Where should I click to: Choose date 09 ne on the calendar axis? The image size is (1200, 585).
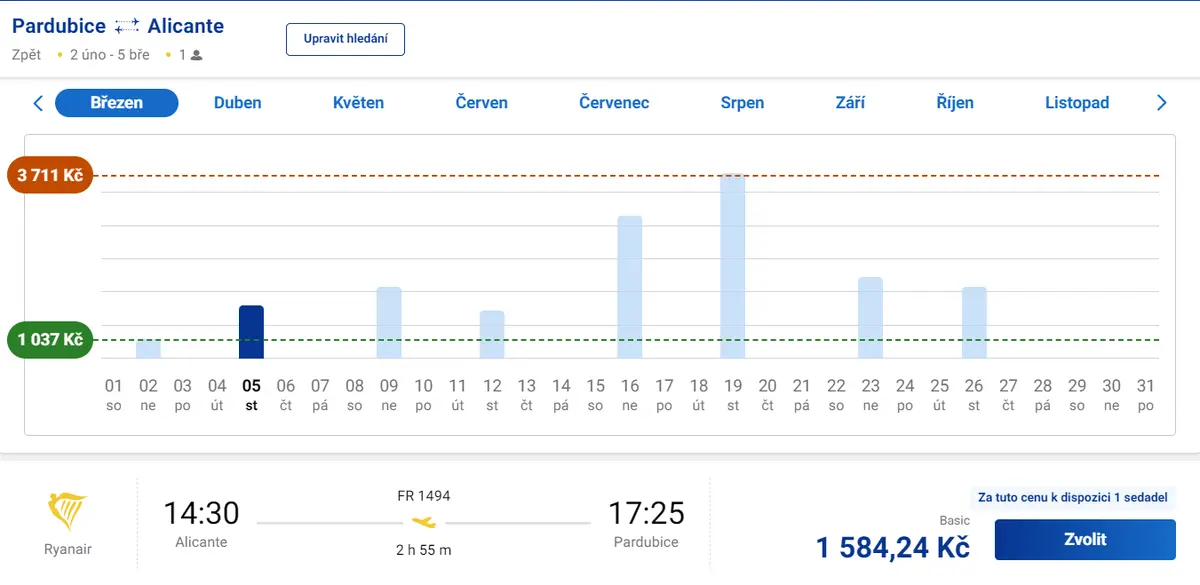point(389,394)
